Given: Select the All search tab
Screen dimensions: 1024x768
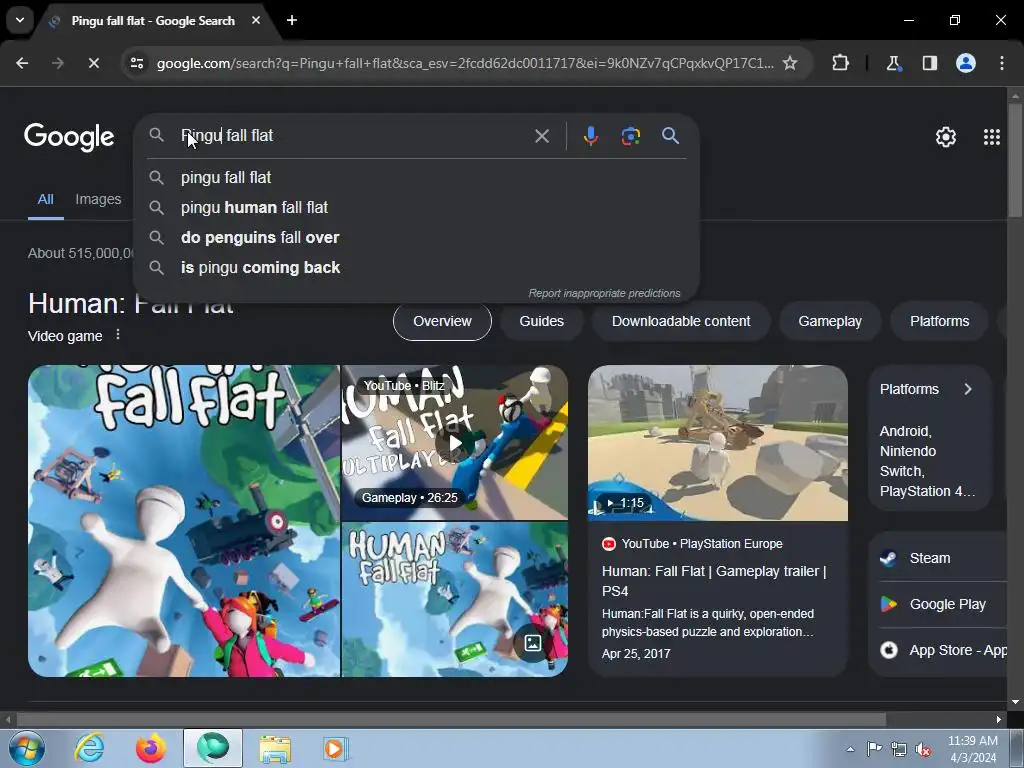Looking at the screenshot, I should tap(46, 199).
